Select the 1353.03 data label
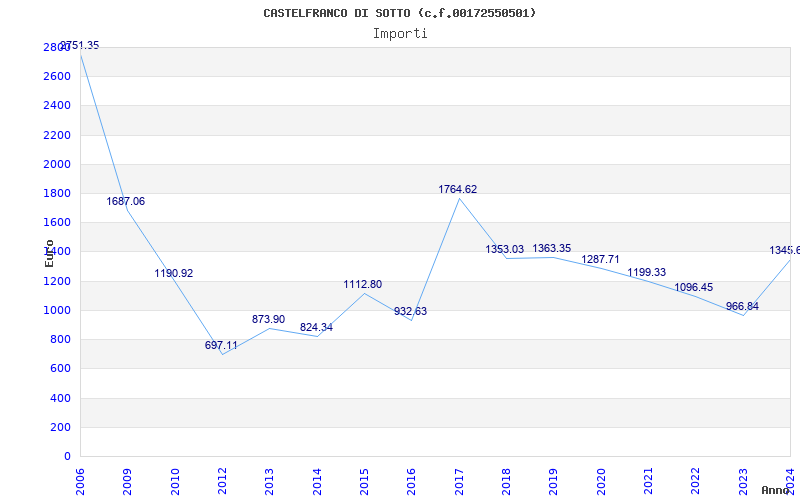Viewport: 800px width, 500px height. click(x=505, y=249)
